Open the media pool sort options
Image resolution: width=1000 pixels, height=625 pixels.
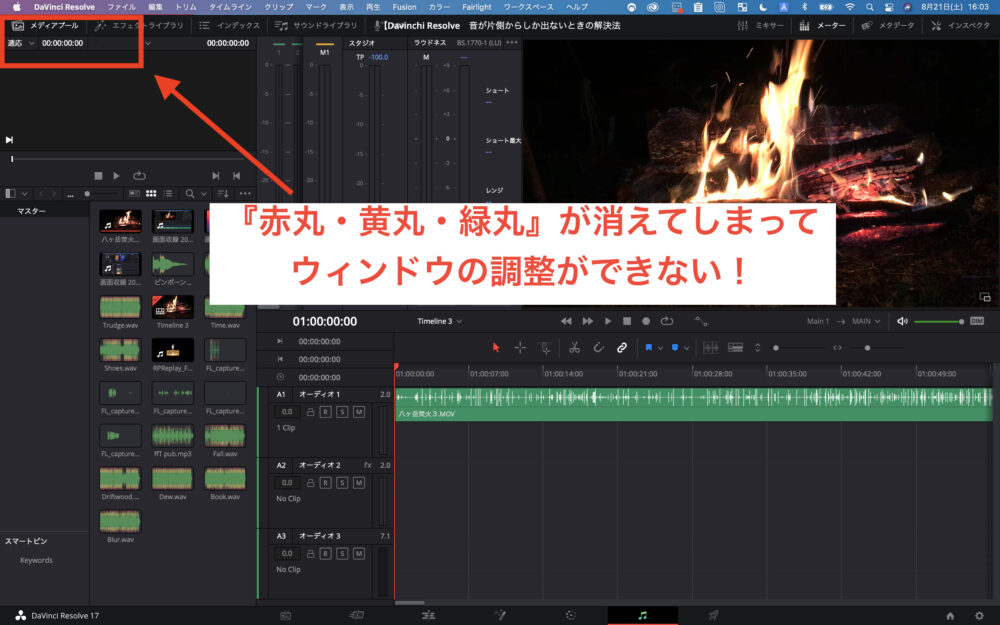point(223,193)
